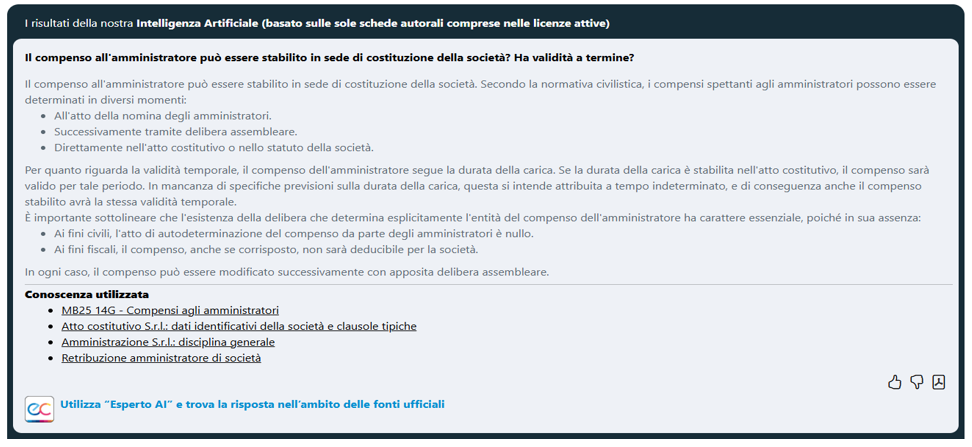Screen dimensions: 972x447
Task: Click the bullet "Successivamente tramite delibera assembleare"
Action: (x=175, y=131)
